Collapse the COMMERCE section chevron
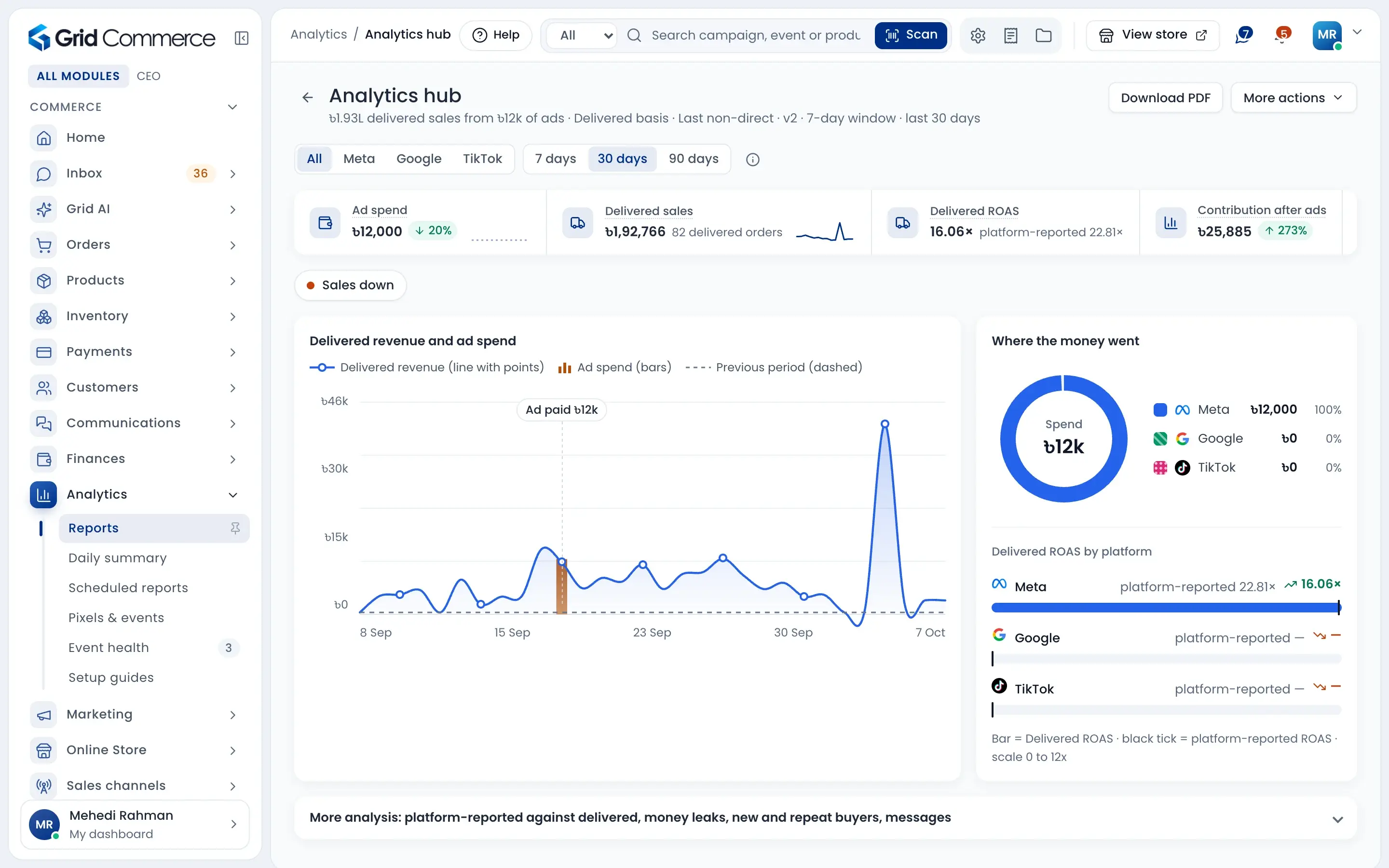Image resolution: width=1389 pixels, height=868 pixels. pos(232,107)
